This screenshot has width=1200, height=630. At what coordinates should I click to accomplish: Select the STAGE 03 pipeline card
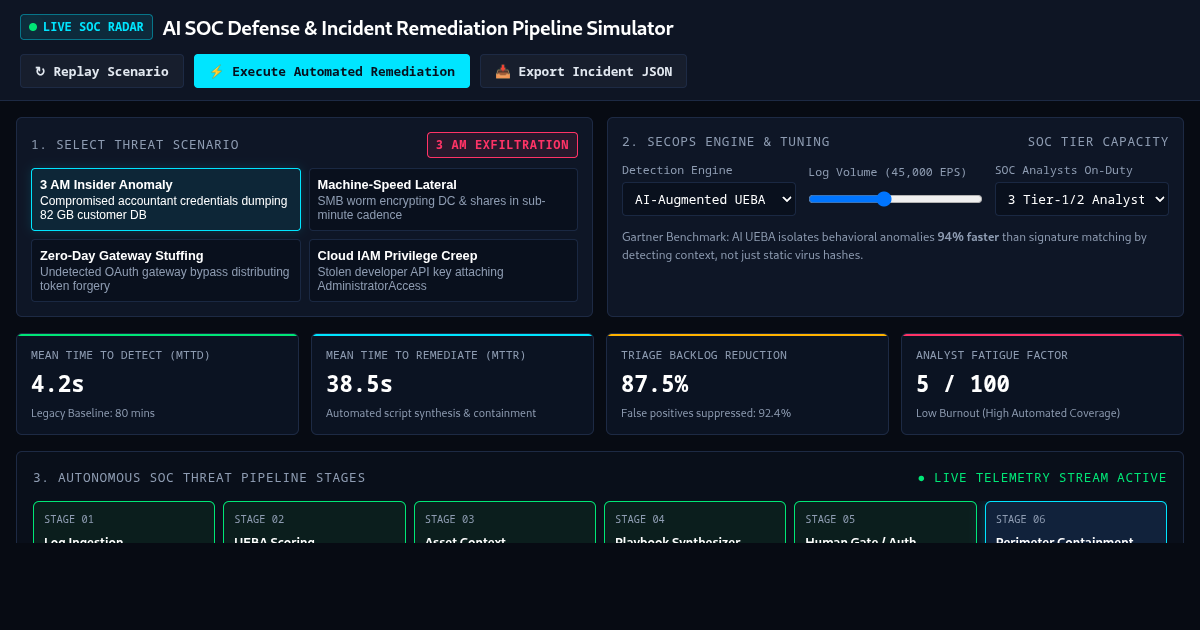click(x=505, y=522)
